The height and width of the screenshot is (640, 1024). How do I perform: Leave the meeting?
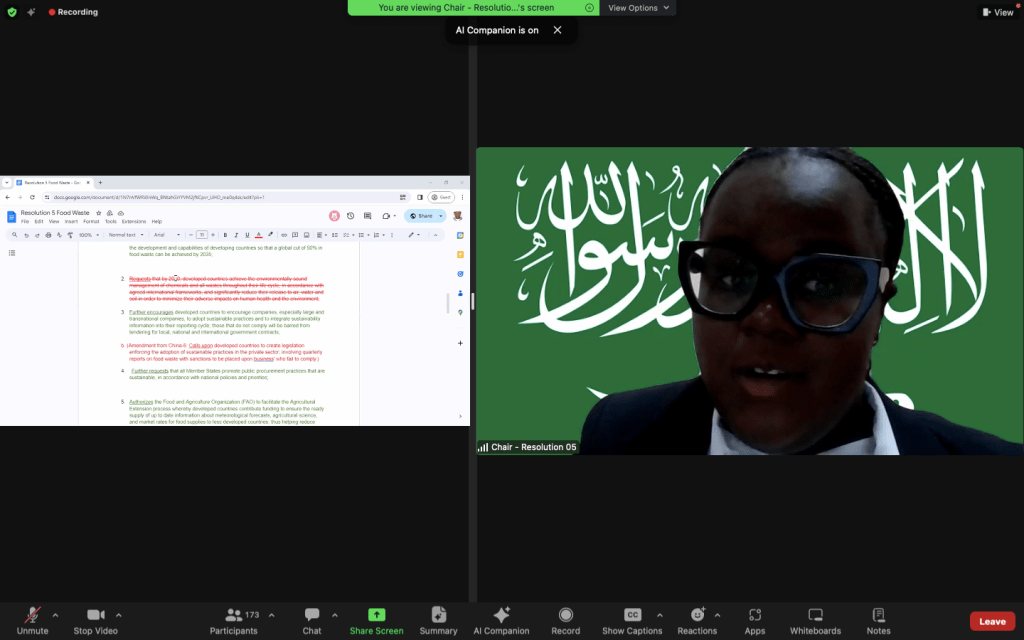click(991, 621)
